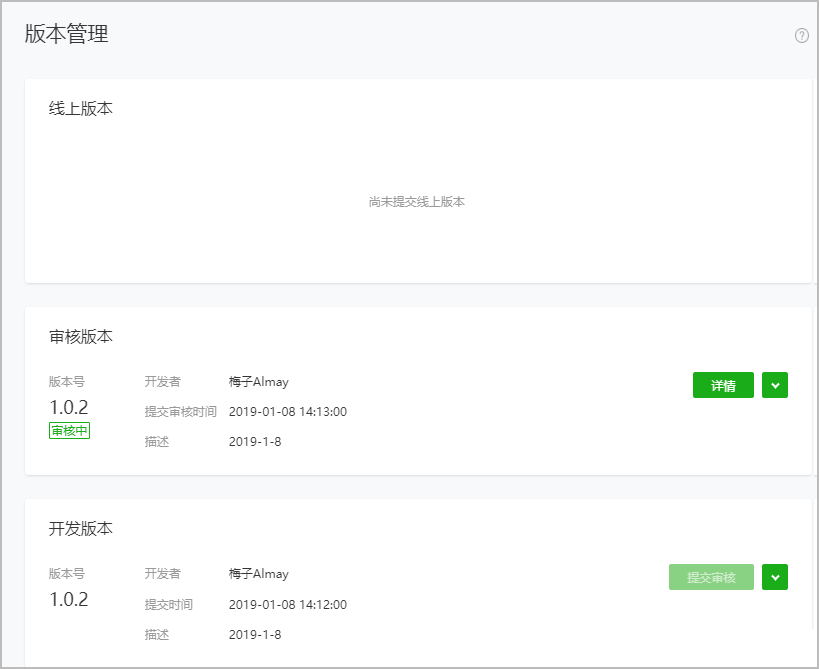Expand the dropdown arrow next to 详情
Viewport: 819px width, 669px height.
[x=775, y=385]
